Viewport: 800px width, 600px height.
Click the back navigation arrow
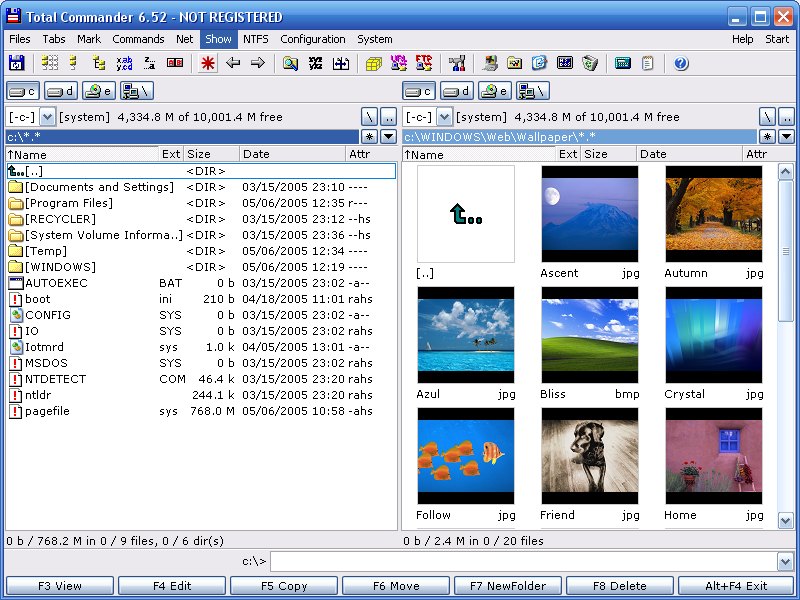pyautogui.click(x=232, y=63)
